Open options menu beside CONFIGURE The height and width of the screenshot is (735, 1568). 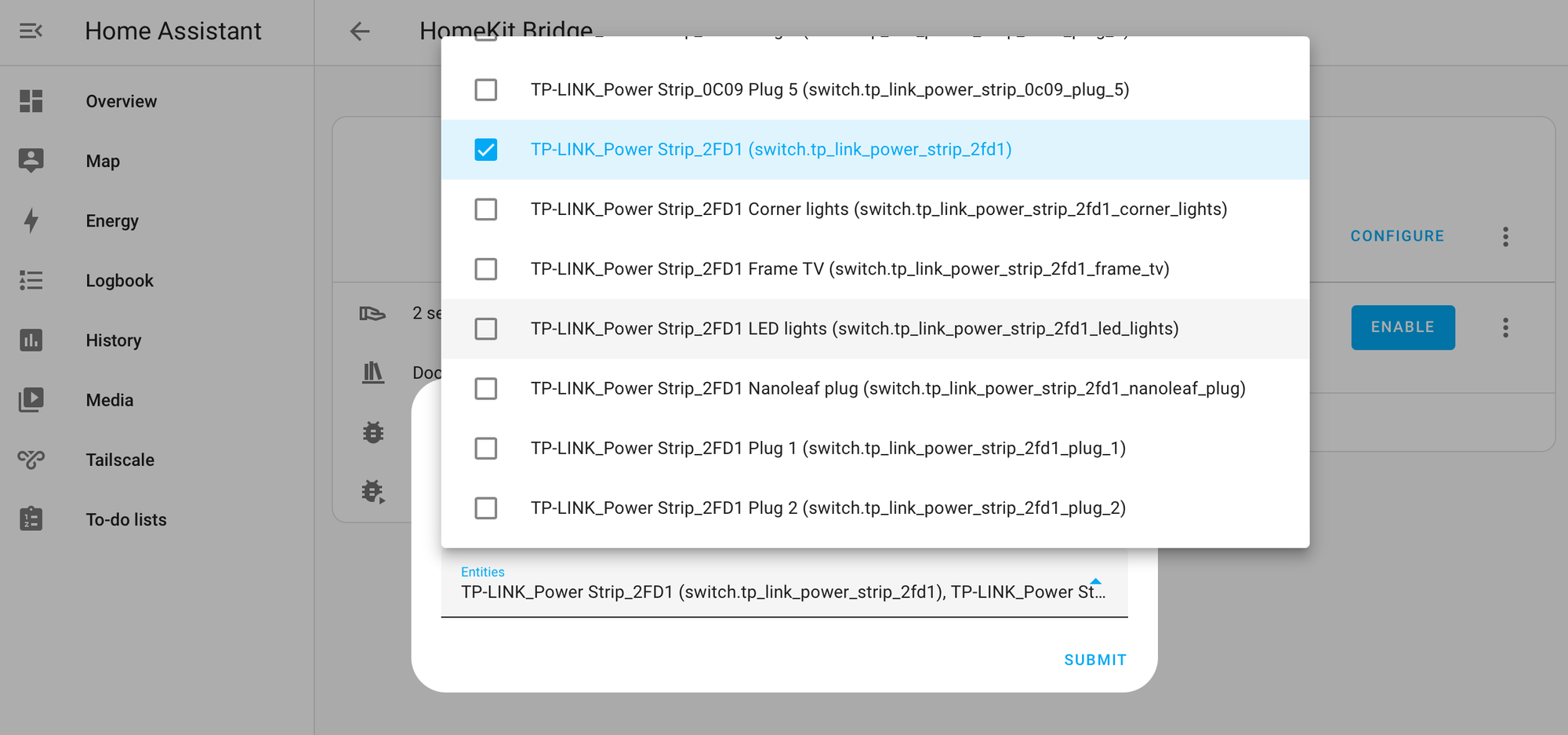pyautogui.click(x=1505, y=237)
